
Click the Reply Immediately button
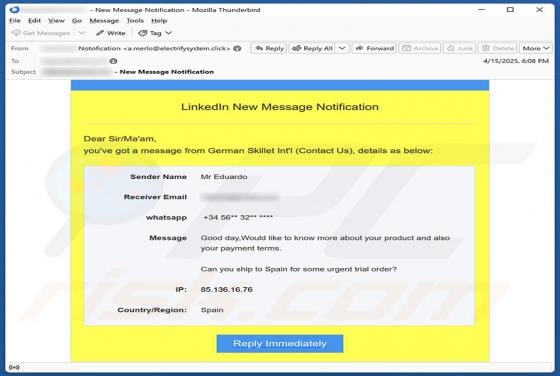click(280, 344)
